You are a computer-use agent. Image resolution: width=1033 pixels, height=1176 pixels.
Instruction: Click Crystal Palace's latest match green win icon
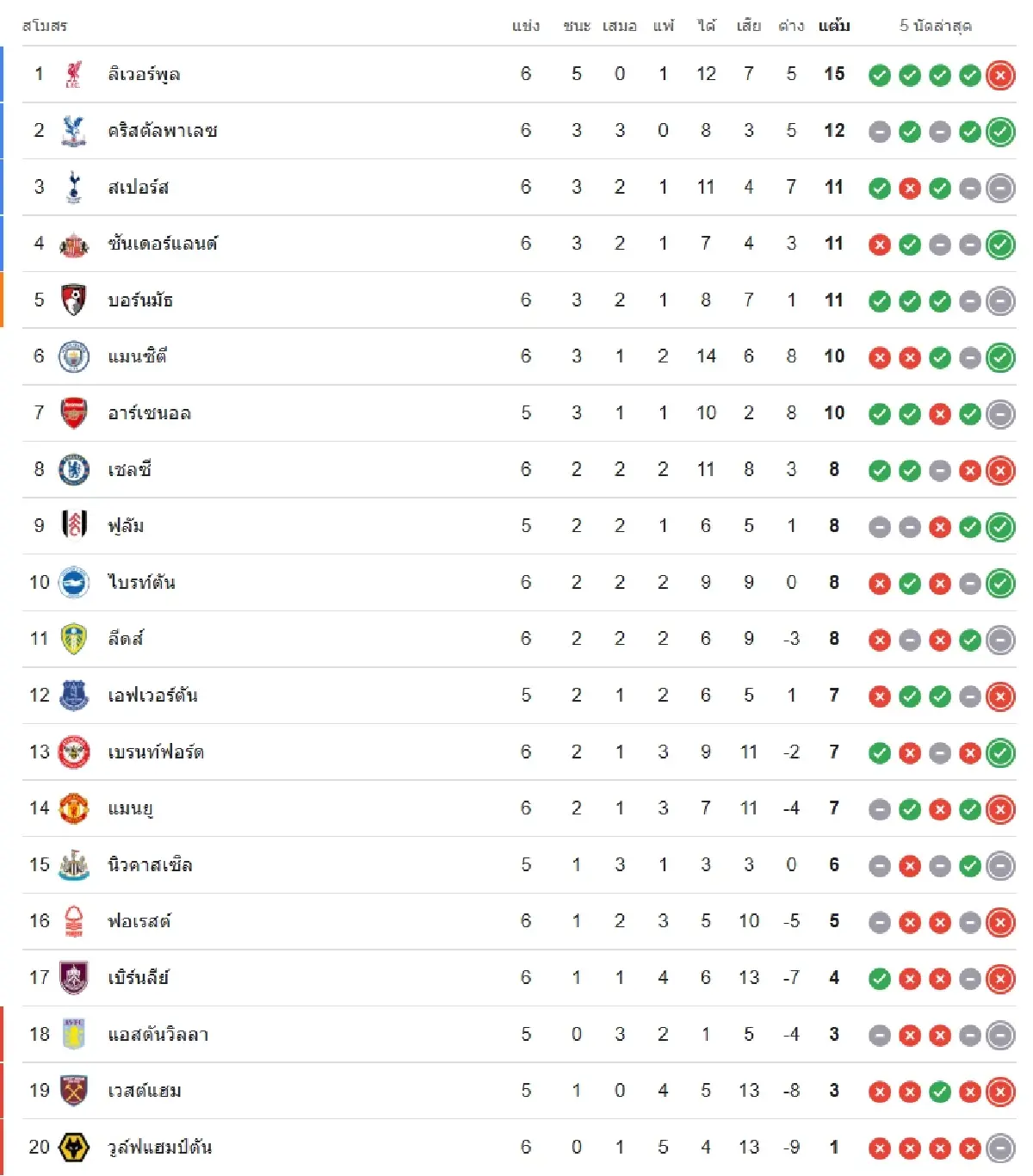click(1000, 132)
